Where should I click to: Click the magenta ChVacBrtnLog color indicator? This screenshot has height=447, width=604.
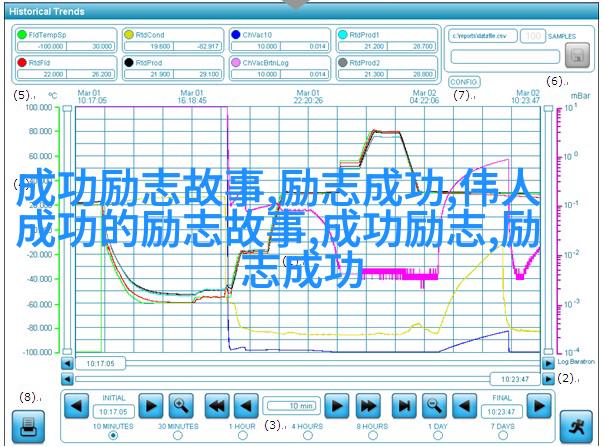[236, 62]
